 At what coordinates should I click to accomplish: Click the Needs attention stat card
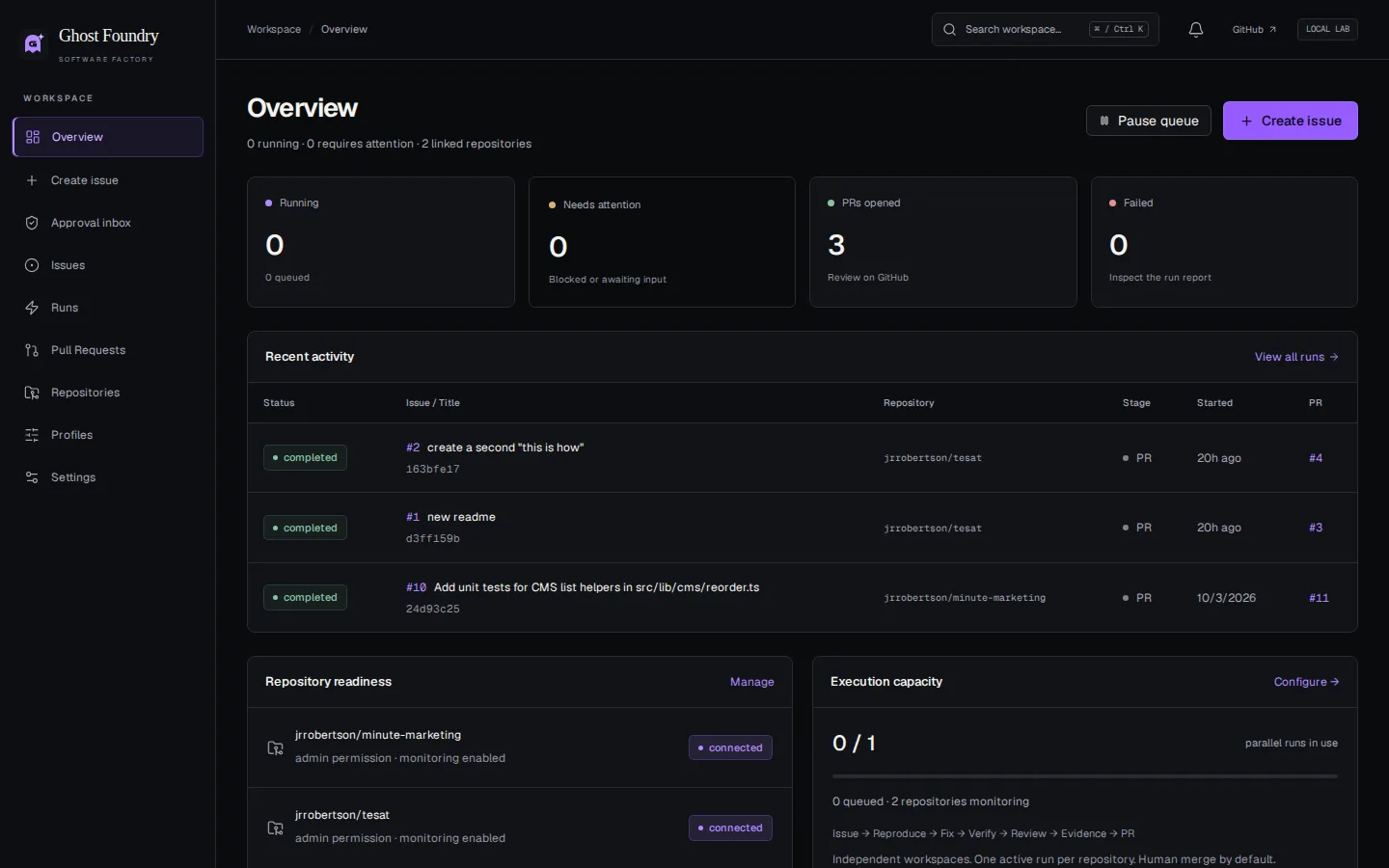pyautogui.click(x=662, y=242)
